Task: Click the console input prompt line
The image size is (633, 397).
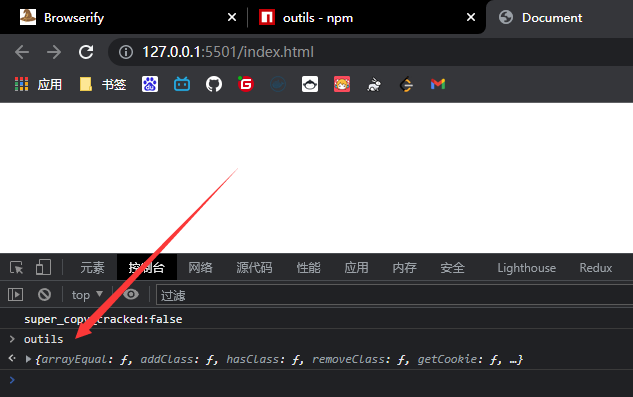Action: tap(316, 380)
